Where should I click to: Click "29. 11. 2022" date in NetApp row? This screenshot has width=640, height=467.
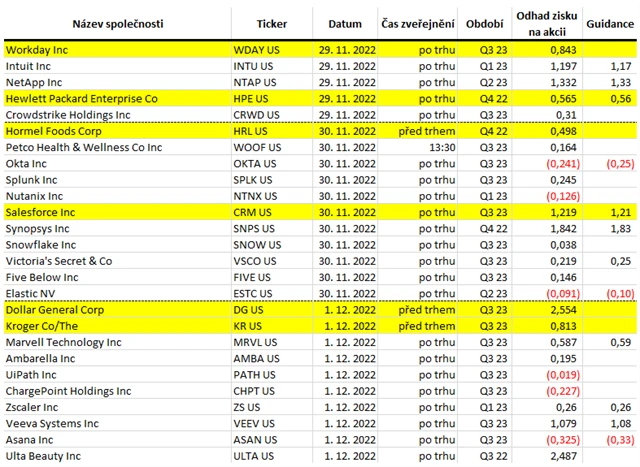coord(347,82)
